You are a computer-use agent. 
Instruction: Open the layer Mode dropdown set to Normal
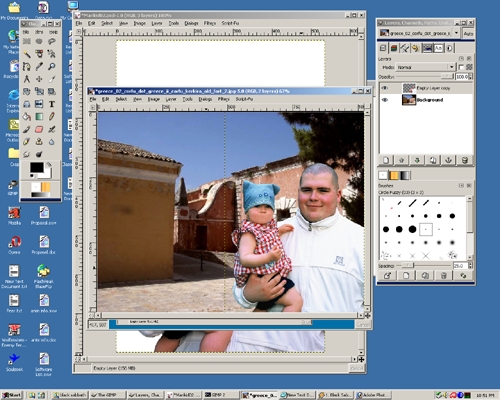pyautogui.click(x=425, y=67)
